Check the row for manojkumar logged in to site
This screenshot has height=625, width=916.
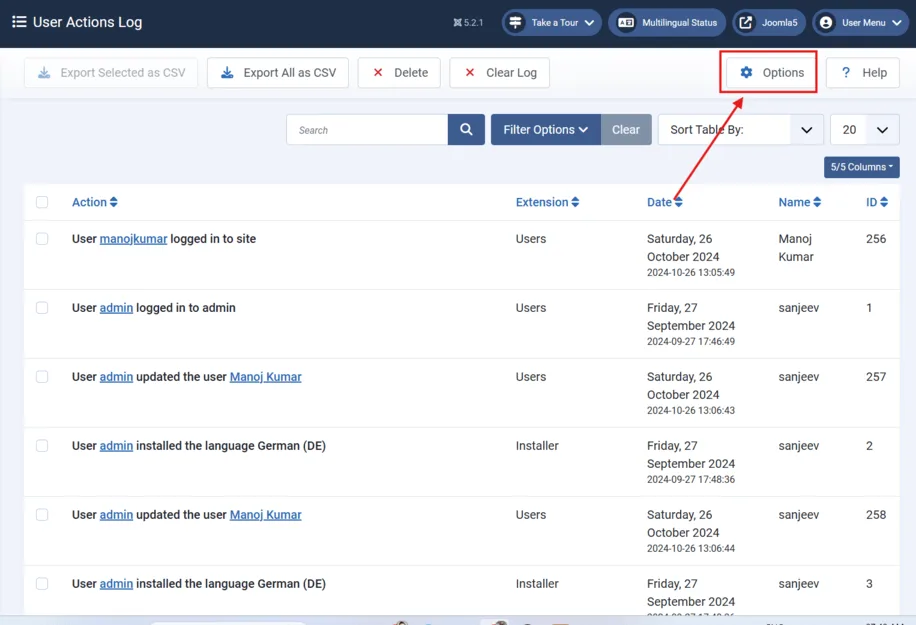[x=42, y=239]
